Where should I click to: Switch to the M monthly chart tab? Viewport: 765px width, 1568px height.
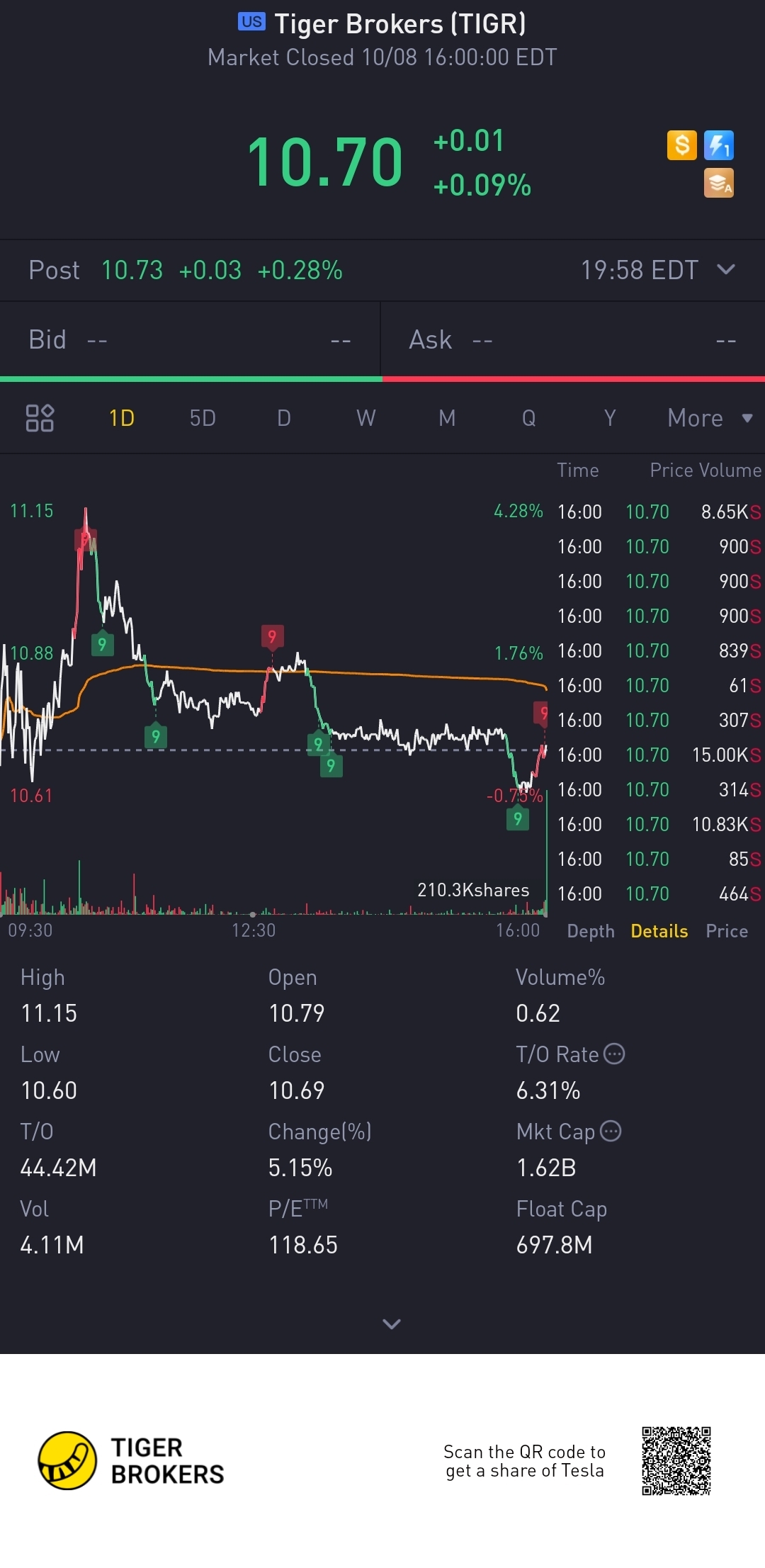coord(447,418)
